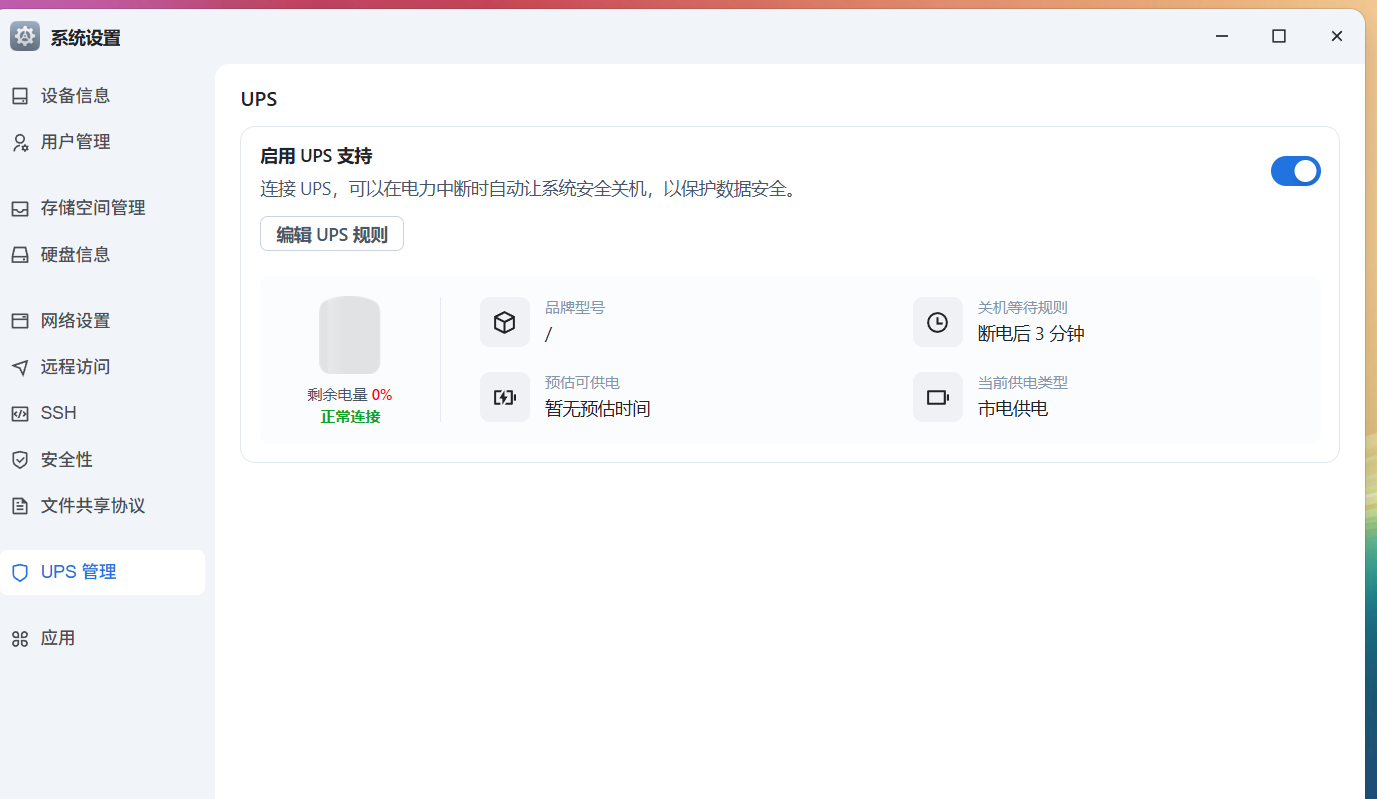The height and width of the screenshot is (799, 1377).
Task: Minimize the 系统设置 window
Action: [x=1222, y=36]
